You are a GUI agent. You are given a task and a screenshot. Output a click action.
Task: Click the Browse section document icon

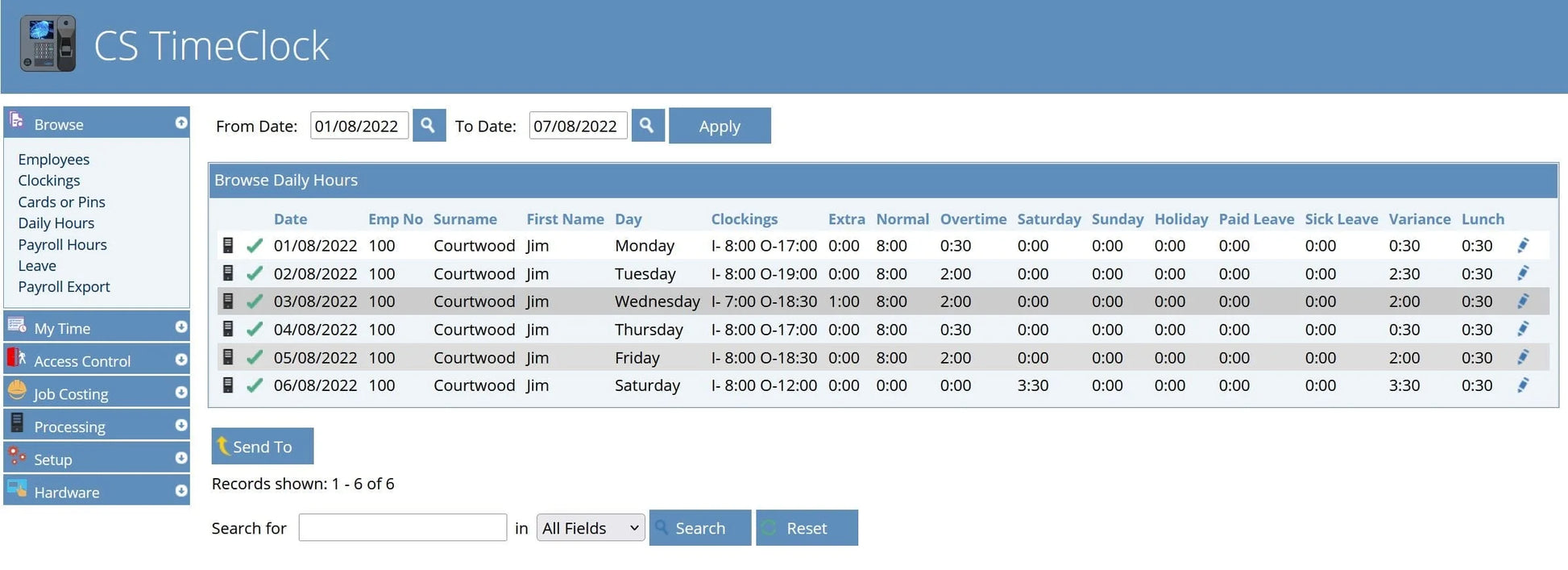click(x=16, y=121)
